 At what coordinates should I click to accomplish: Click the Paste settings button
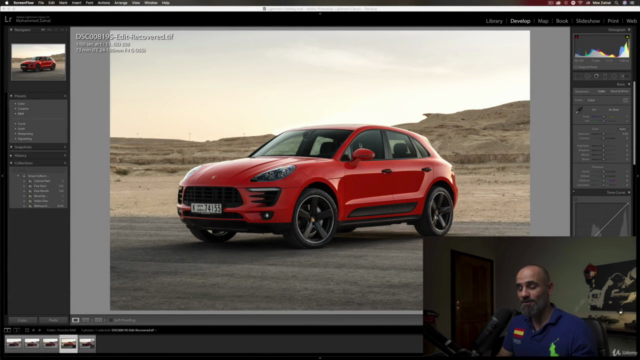[53, 320]
